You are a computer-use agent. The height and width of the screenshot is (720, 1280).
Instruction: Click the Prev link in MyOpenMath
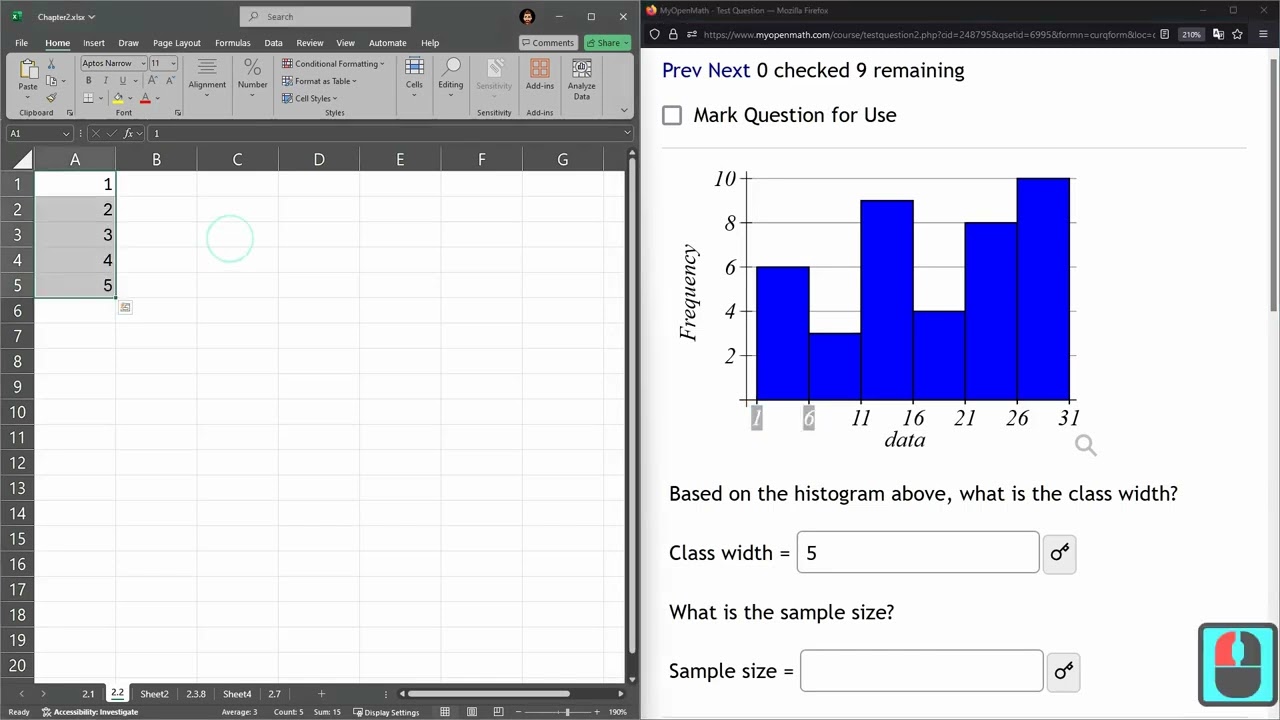pos(682,70)
